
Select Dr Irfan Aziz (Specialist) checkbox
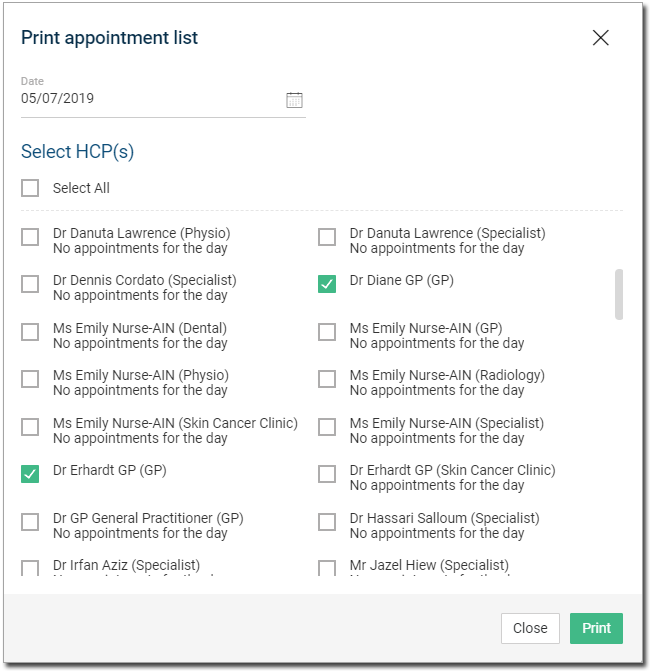tap(30, 568)
